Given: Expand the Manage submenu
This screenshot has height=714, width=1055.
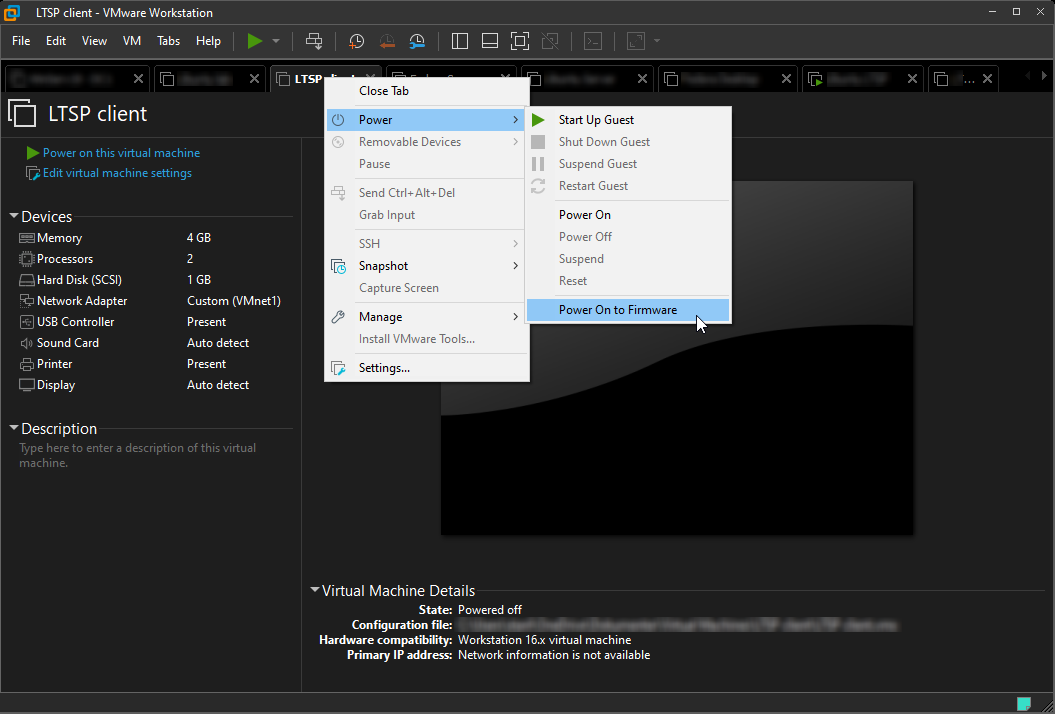Looking at the screenshot, I should click(427, 317).
